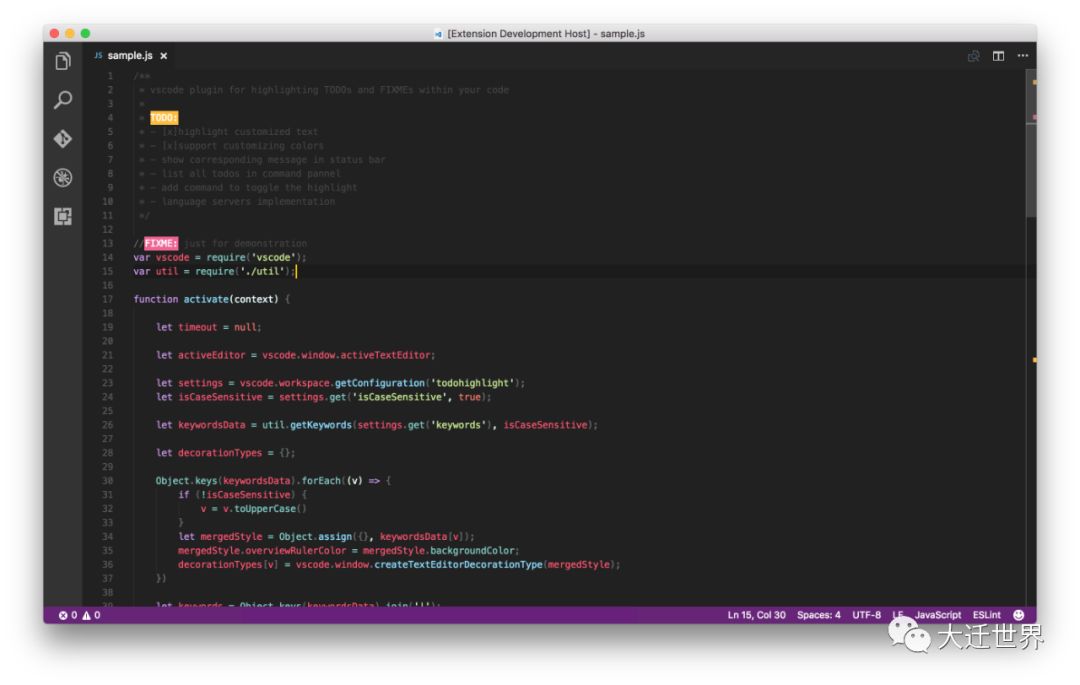This screenshot has width=1080, height=685.
Task: Click the ESLint status bar item
Action: pyautogui.click(x=988, y=615)
